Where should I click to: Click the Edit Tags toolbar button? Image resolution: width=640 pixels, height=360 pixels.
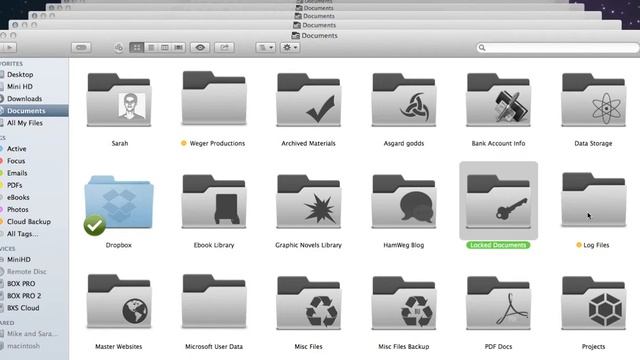(x=81, y=47)
